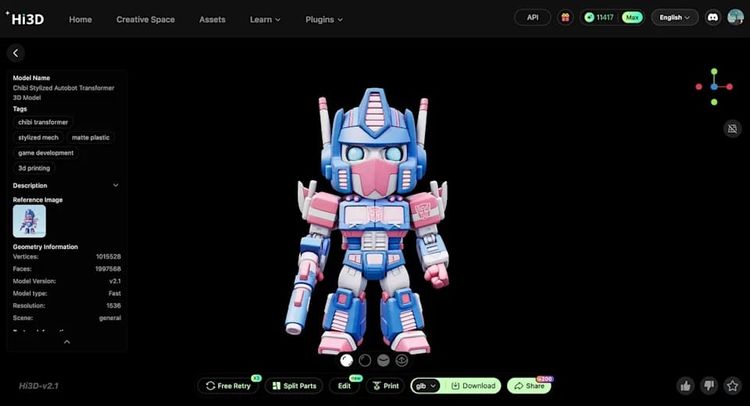Expand the Learn menu

coord(265,20)
